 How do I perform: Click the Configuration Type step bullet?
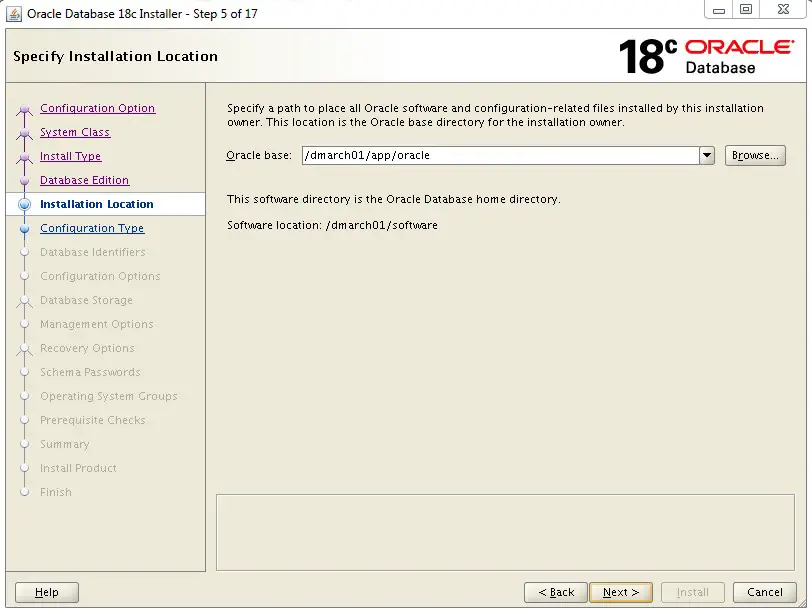click(x=24, y=228)
